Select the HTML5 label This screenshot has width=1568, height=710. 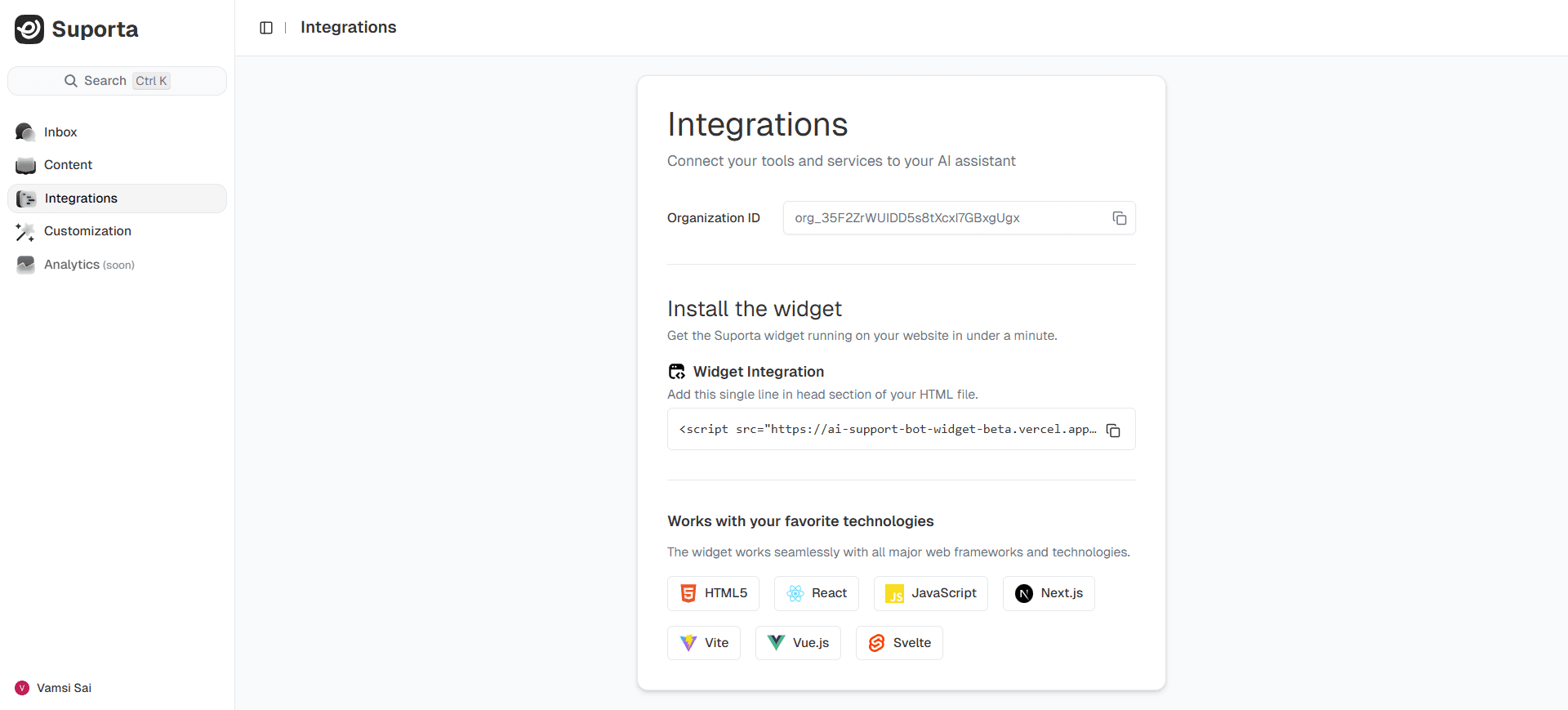(726, 593)
